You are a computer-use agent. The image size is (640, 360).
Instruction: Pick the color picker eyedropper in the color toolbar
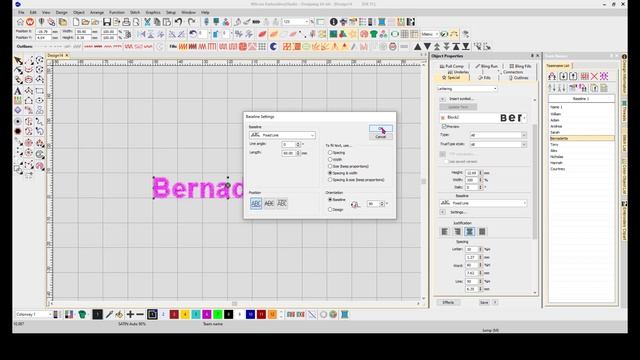(109, 314)
